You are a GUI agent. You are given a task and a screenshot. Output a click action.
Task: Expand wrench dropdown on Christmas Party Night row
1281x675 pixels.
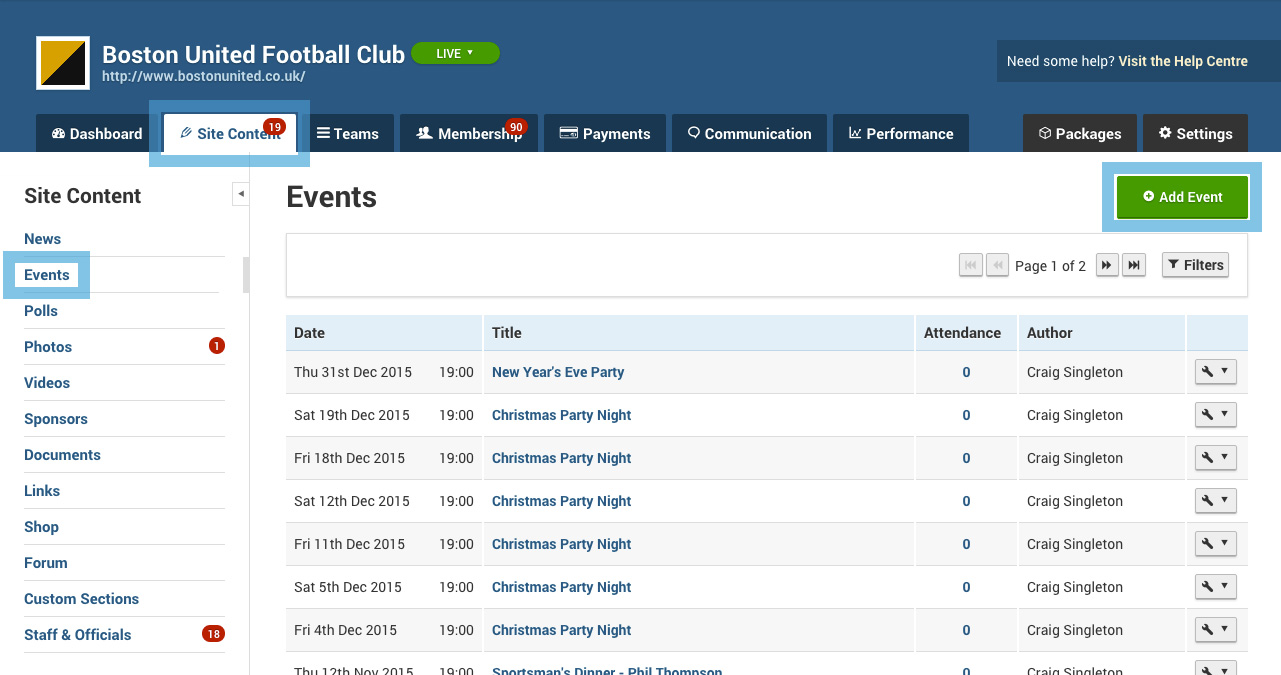(1226, 414)
